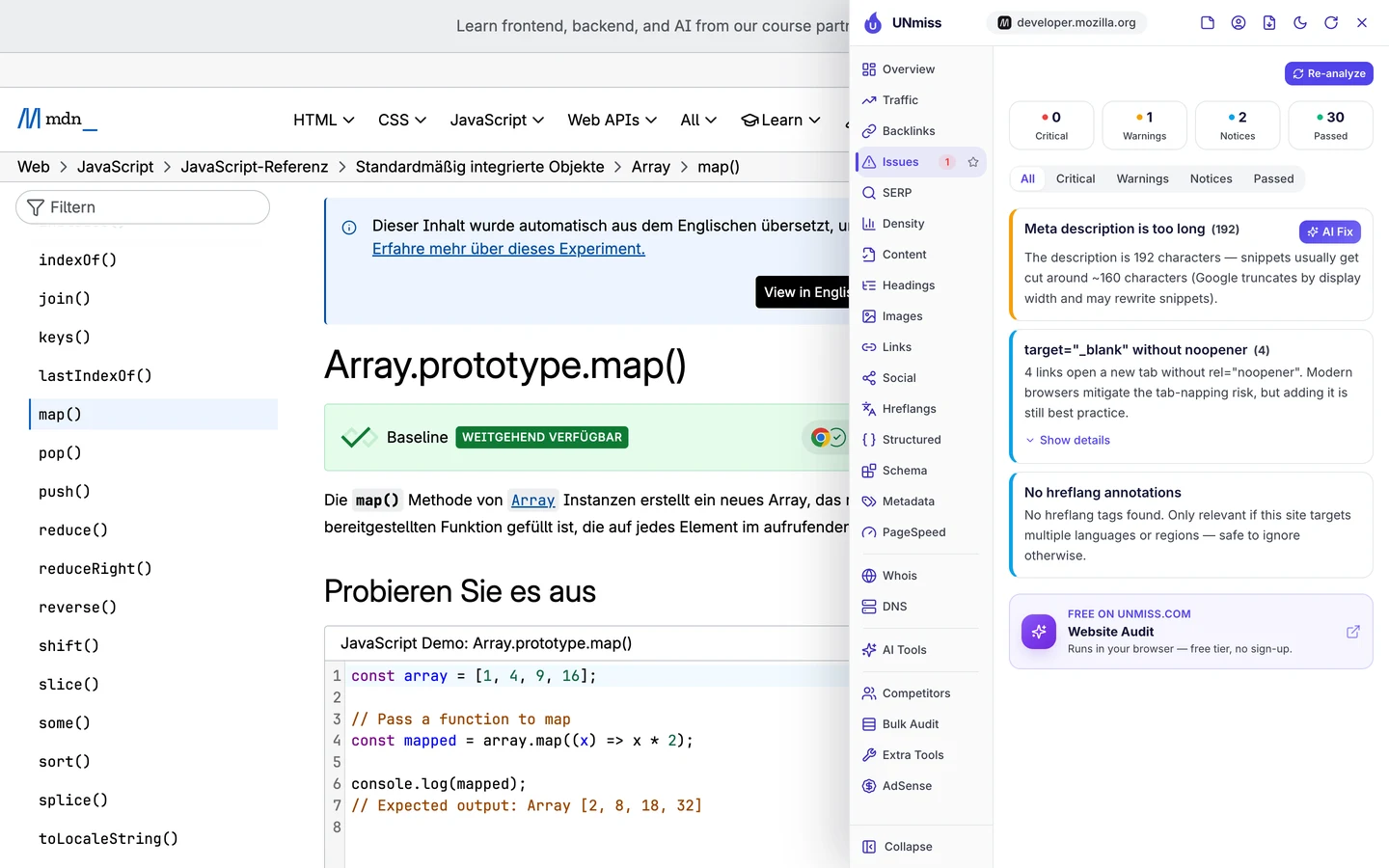
Task: Follow the Array link in the description
Action: 532,500
